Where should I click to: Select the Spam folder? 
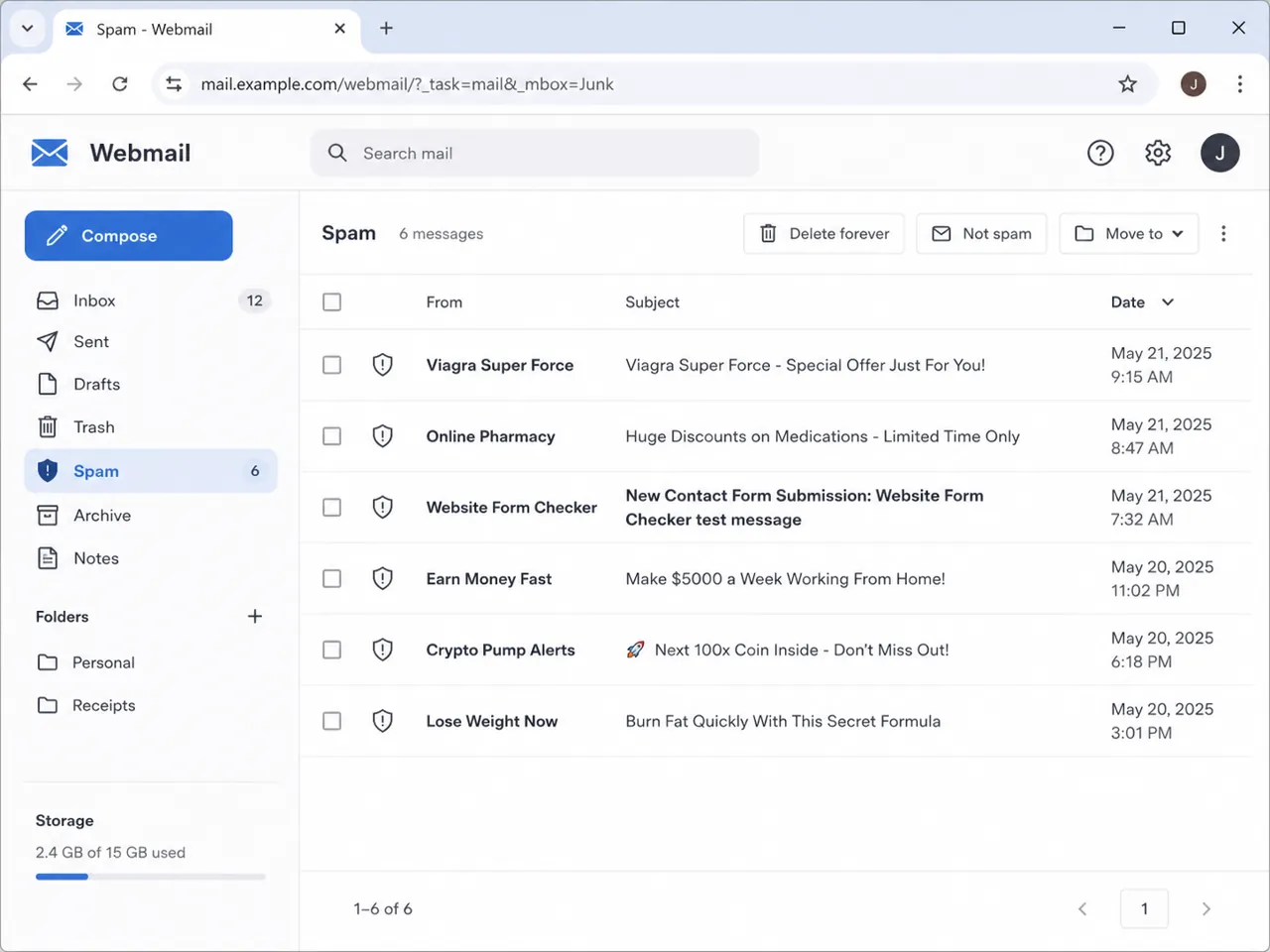[151, 471]
